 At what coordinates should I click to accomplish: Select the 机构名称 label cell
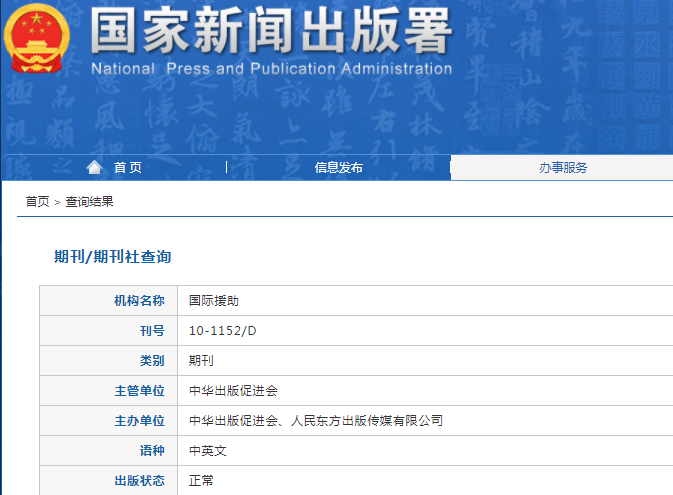click(x=109, y=301)
